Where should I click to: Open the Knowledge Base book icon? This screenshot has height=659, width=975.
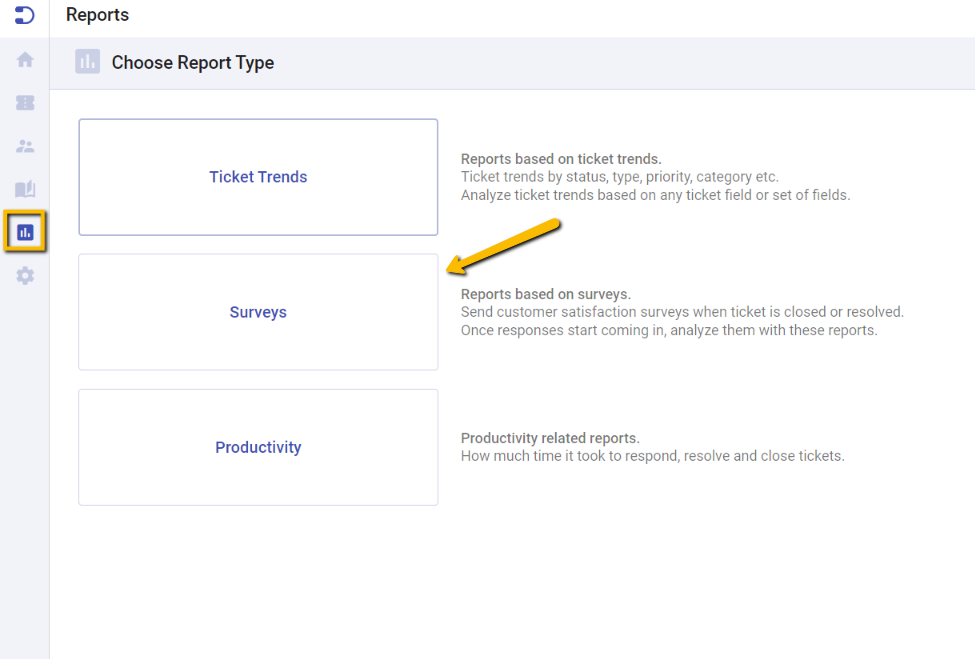click(x=24, y=188)
